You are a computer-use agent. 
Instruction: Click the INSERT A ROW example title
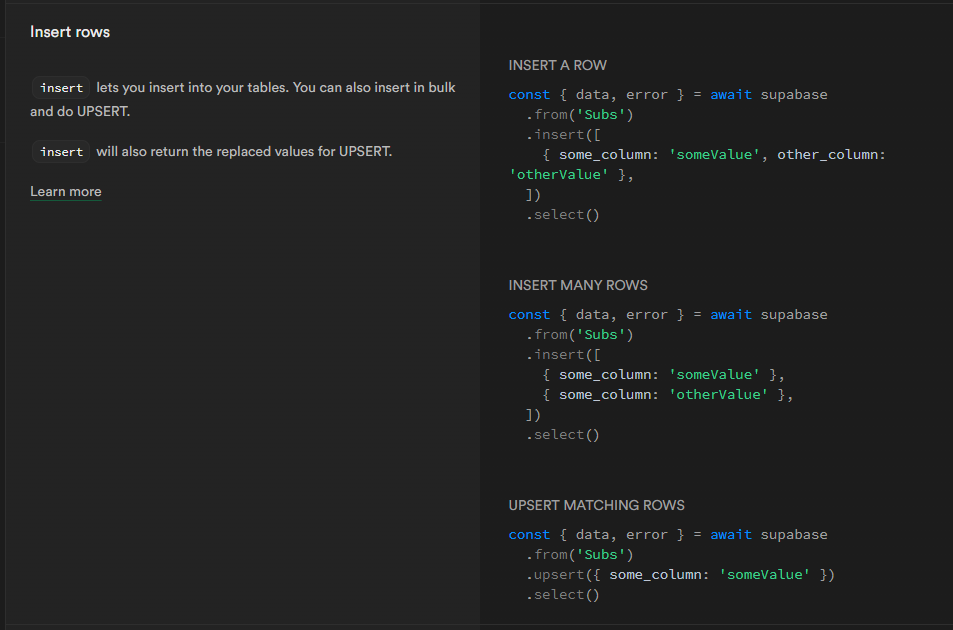point(557,65)
